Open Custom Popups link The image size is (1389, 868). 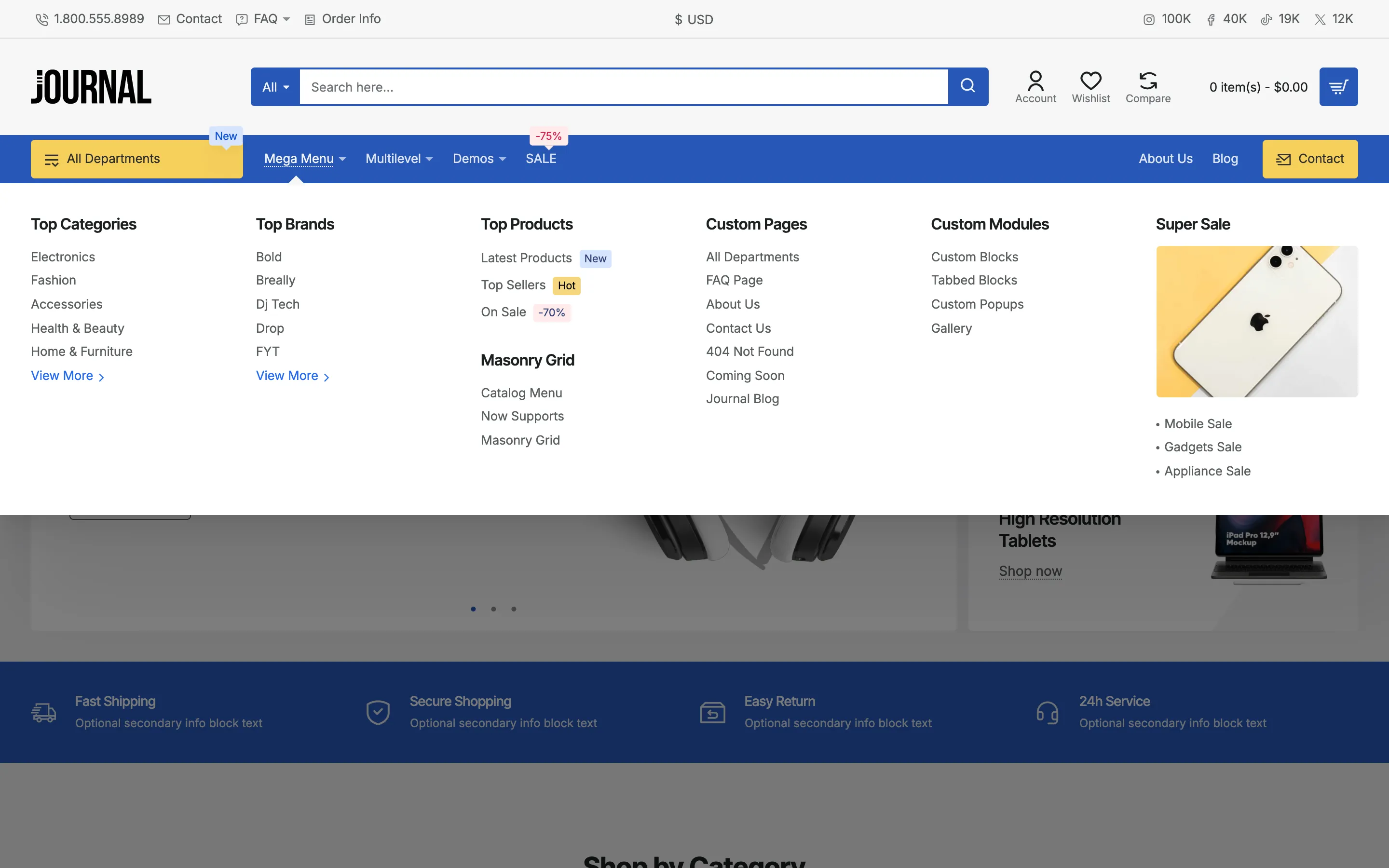(x=977, y=304)
